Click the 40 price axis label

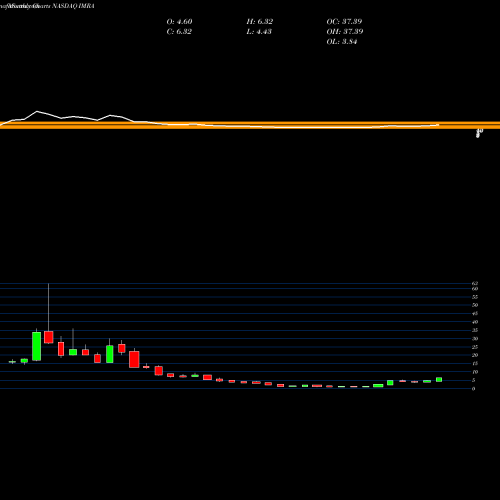[x=475, y=322]
